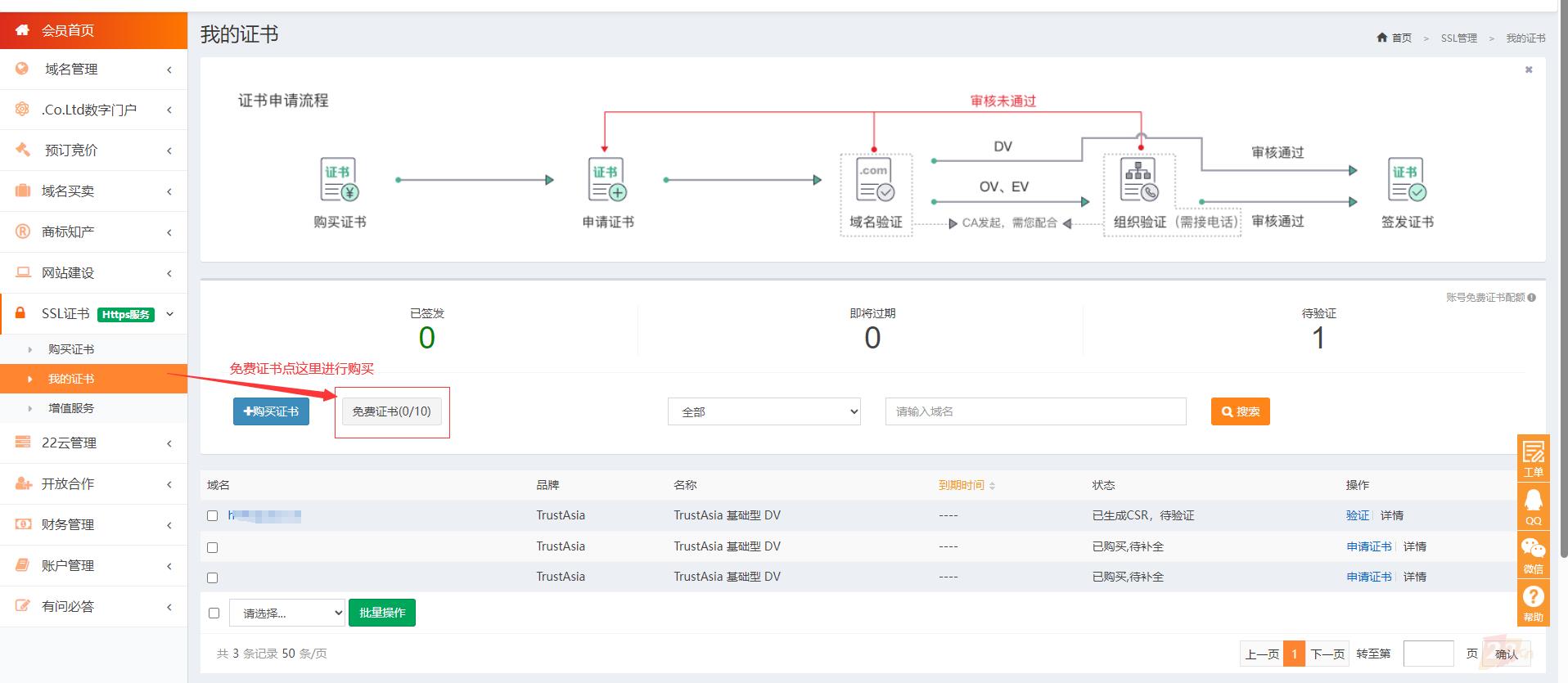The width and height of the screenshot is (1568, 683).
Task: Click the QQ contact icon
Action: (x=1533, y=506)
